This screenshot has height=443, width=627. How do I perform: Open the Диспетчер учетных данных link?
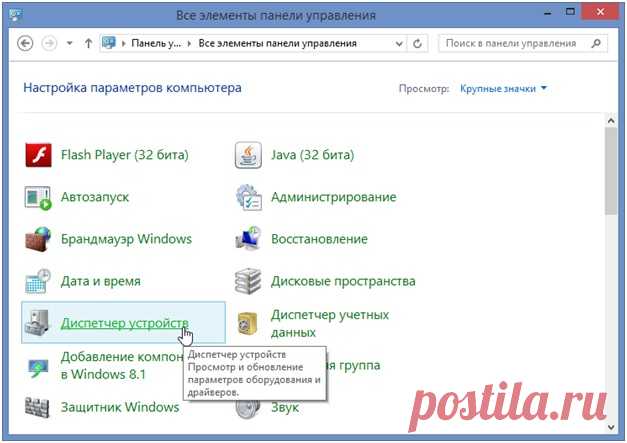click(330, 323)
